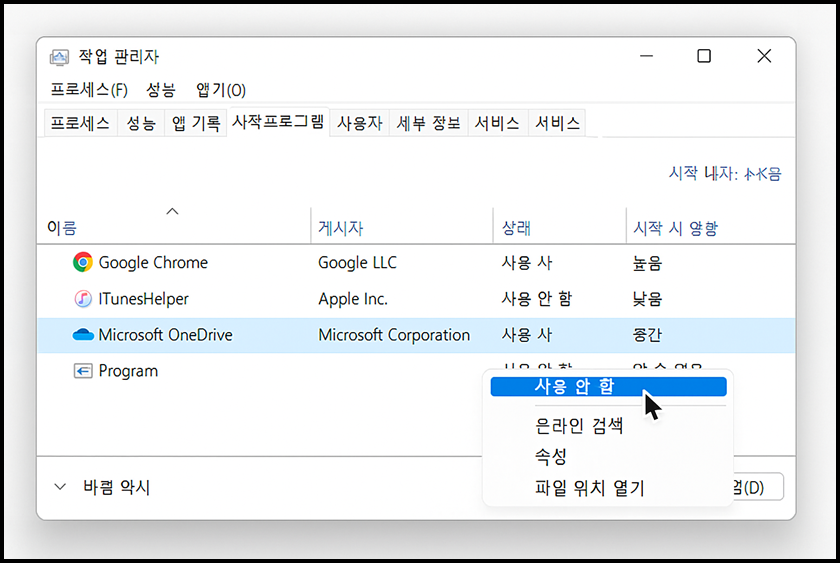Screen dimensions: 840x563
Task: Collapse details with the 바렴 악시 chevron
Action: pyautogui.click(x=60, y=487)
